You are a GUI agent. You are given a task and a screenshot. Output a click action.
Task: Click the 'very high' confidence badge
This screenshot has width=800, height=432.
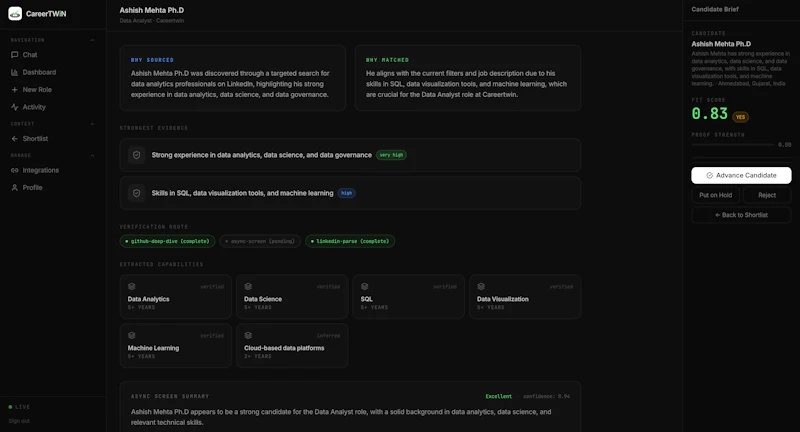(391, 155)
